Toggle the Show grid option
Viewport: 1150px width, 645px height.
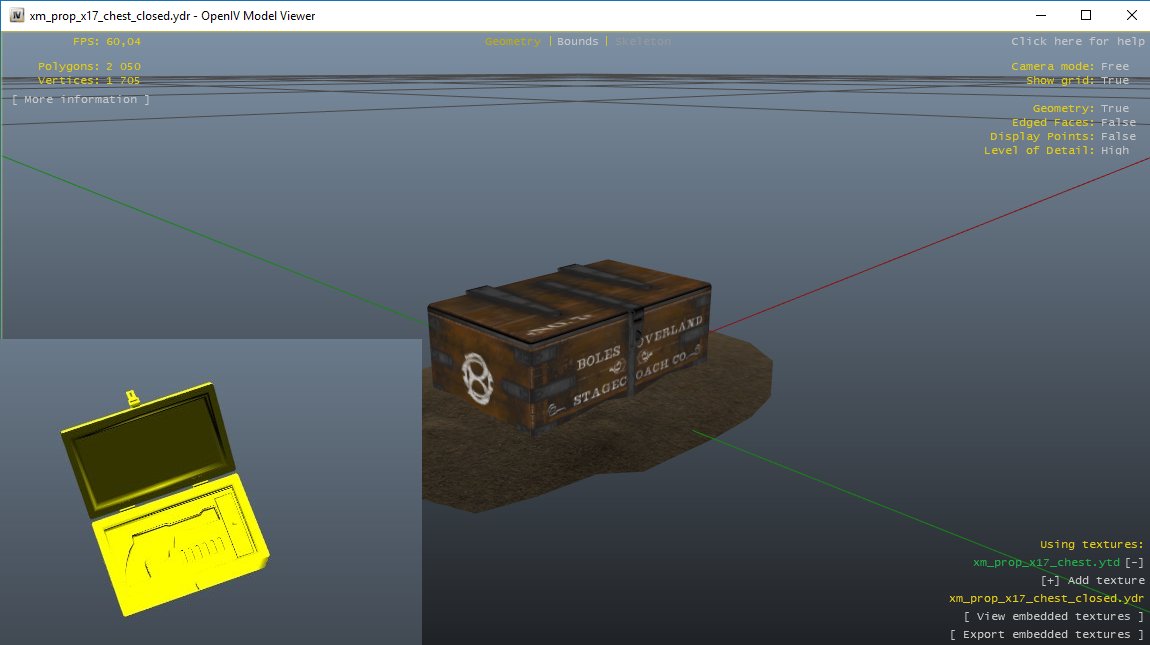(x=1114, y=81)
